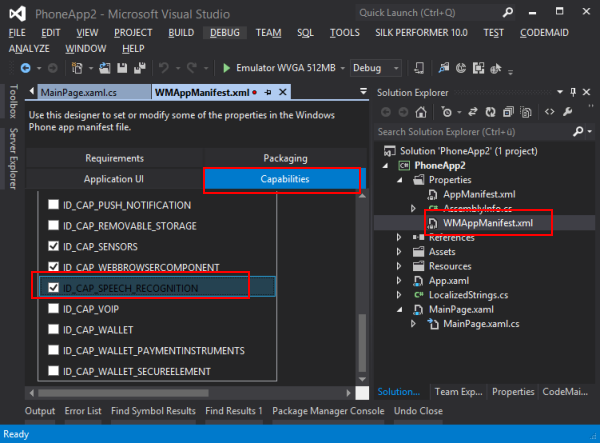Click the Open File toolbar icon
This screenshot has height=443, width=600.
(104, 68)
